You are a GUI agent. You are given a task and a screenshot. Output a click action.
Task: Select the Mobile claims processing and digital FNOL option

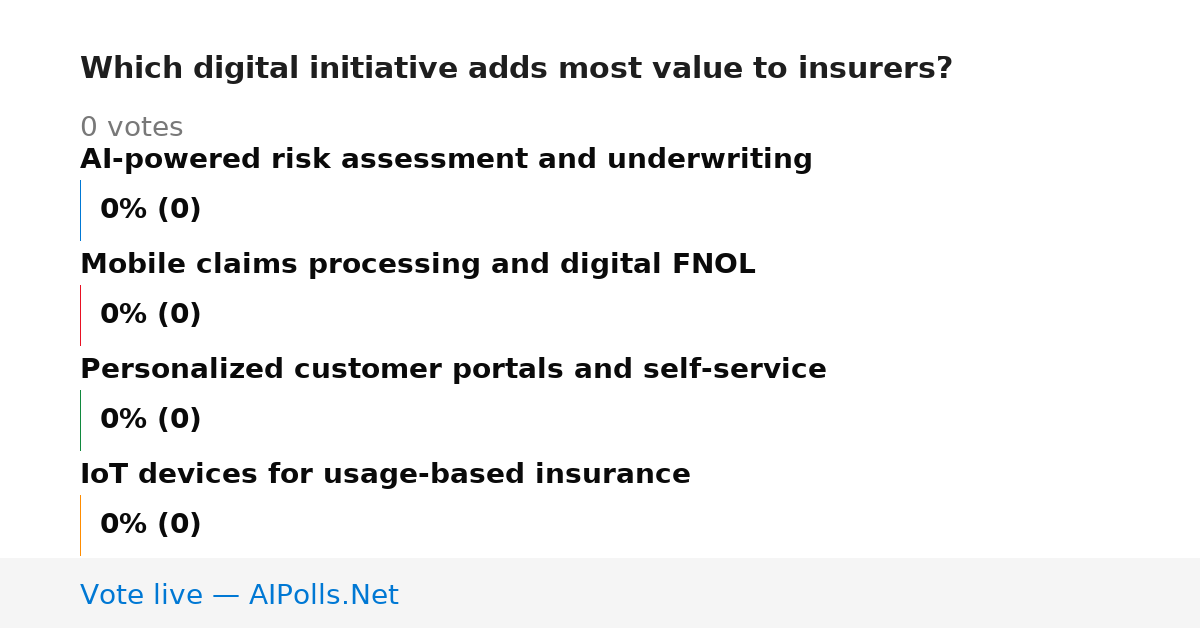pos(418,265)
